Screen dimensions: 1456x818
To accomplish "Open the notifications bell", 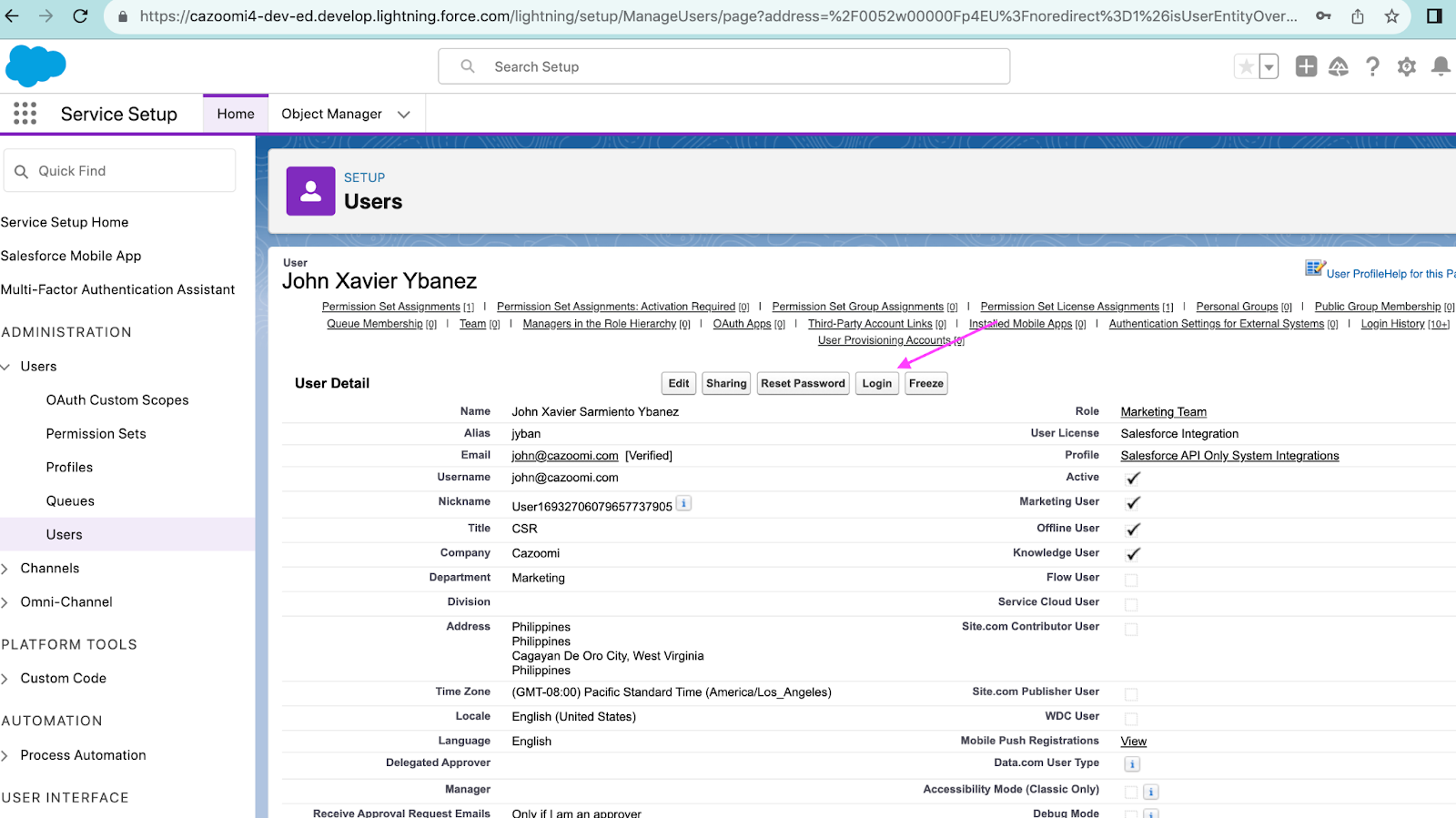I will 1441,66.
